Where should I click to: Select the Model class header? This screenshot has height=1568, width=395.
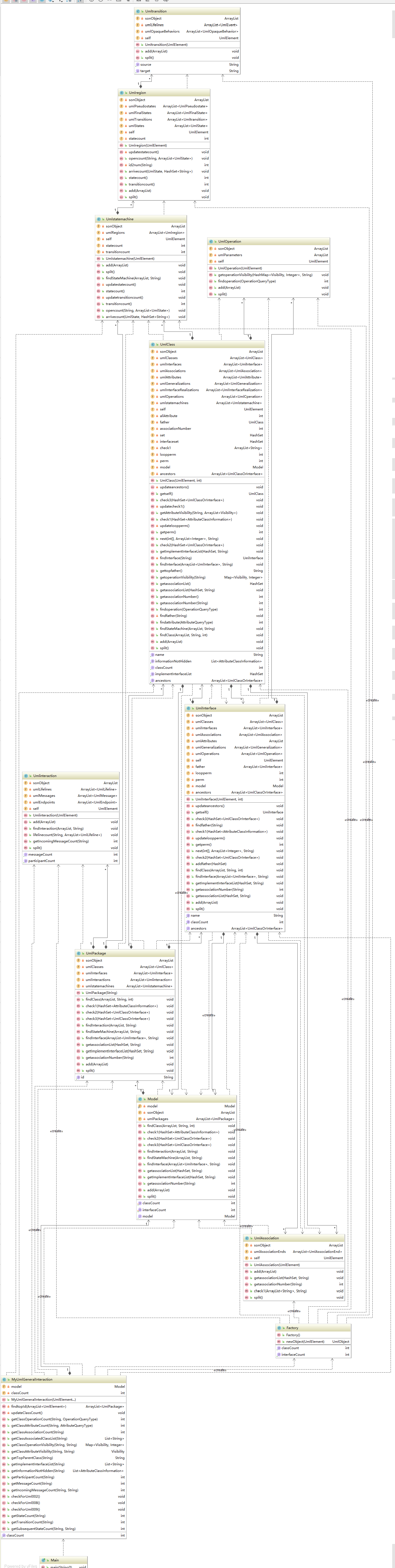(x=186, y=1099)
